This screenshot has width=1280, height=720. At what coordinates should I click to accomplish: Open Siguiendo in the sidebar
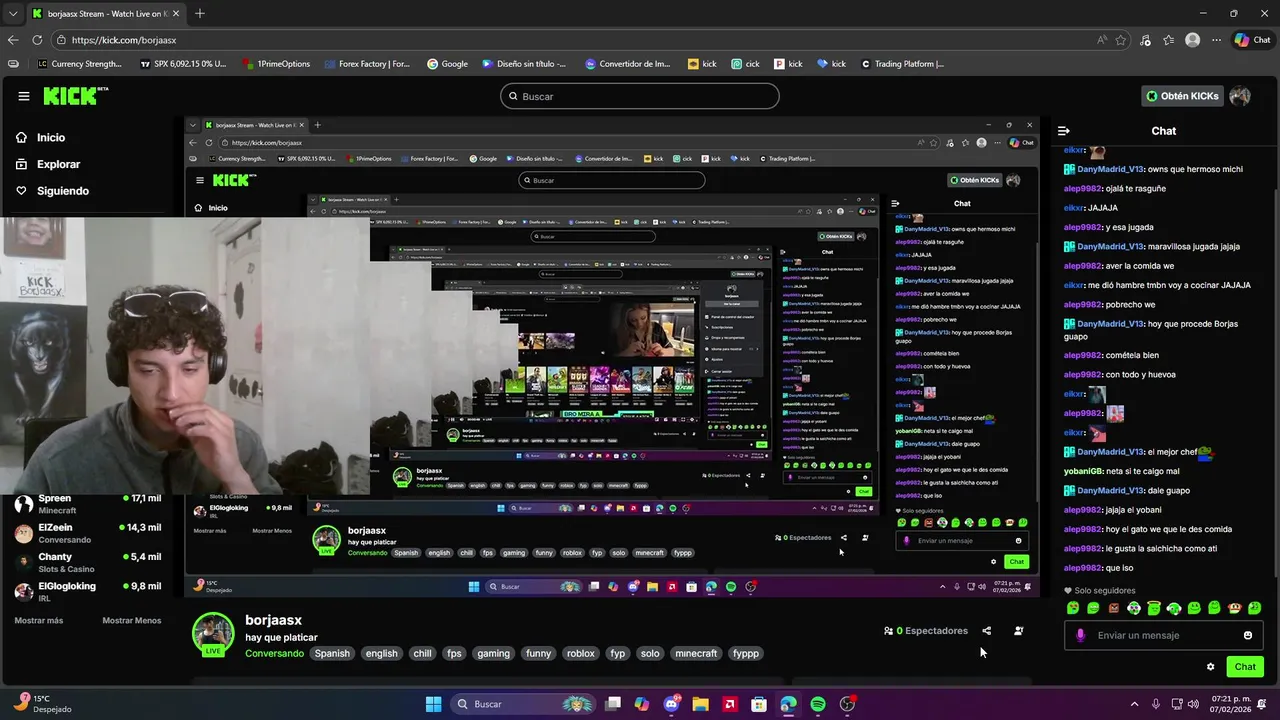coord(52,191)
